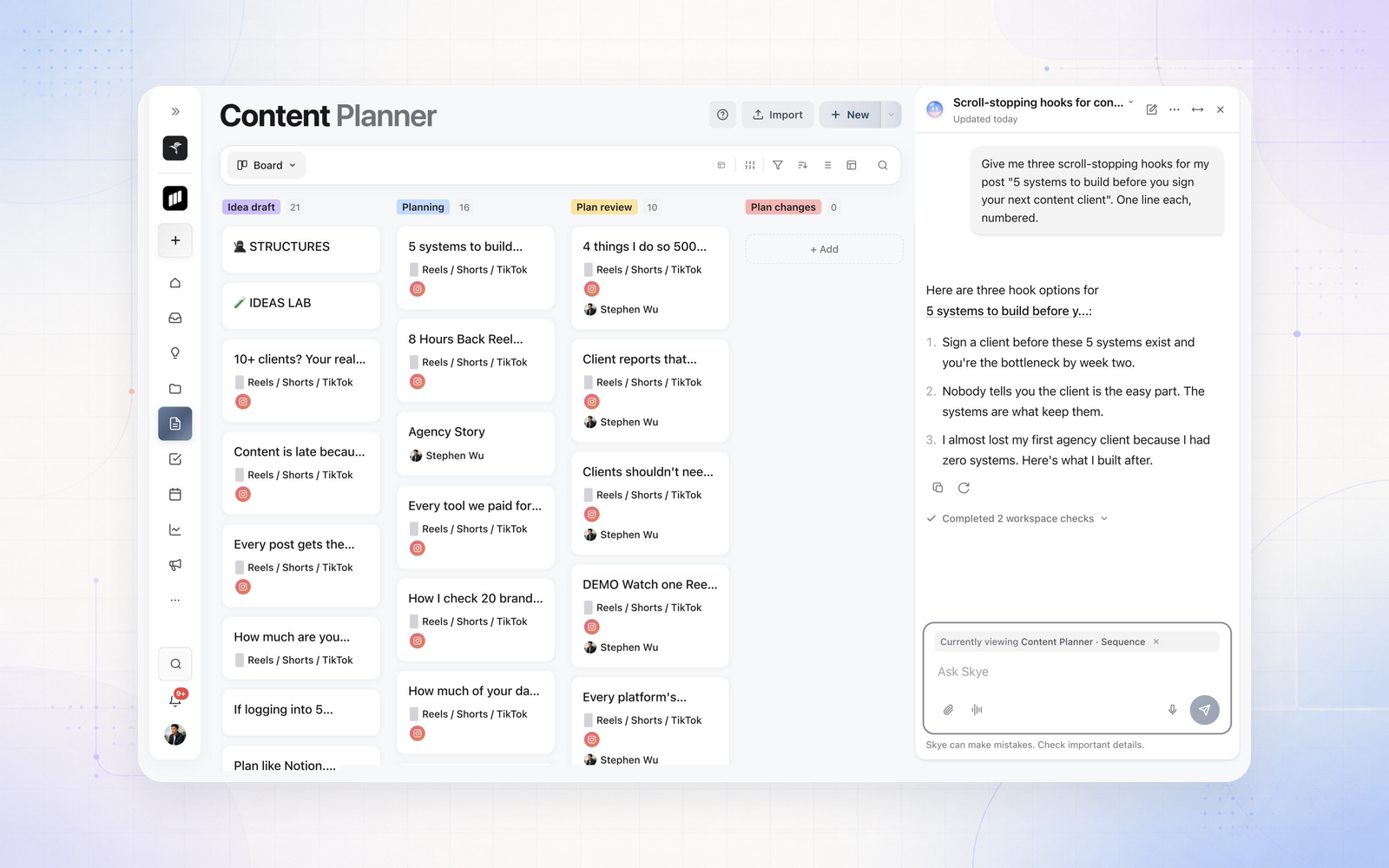Expand Completed 2 workspace checks
This screenshot has height=868, width=1389.
[1017, 518]
